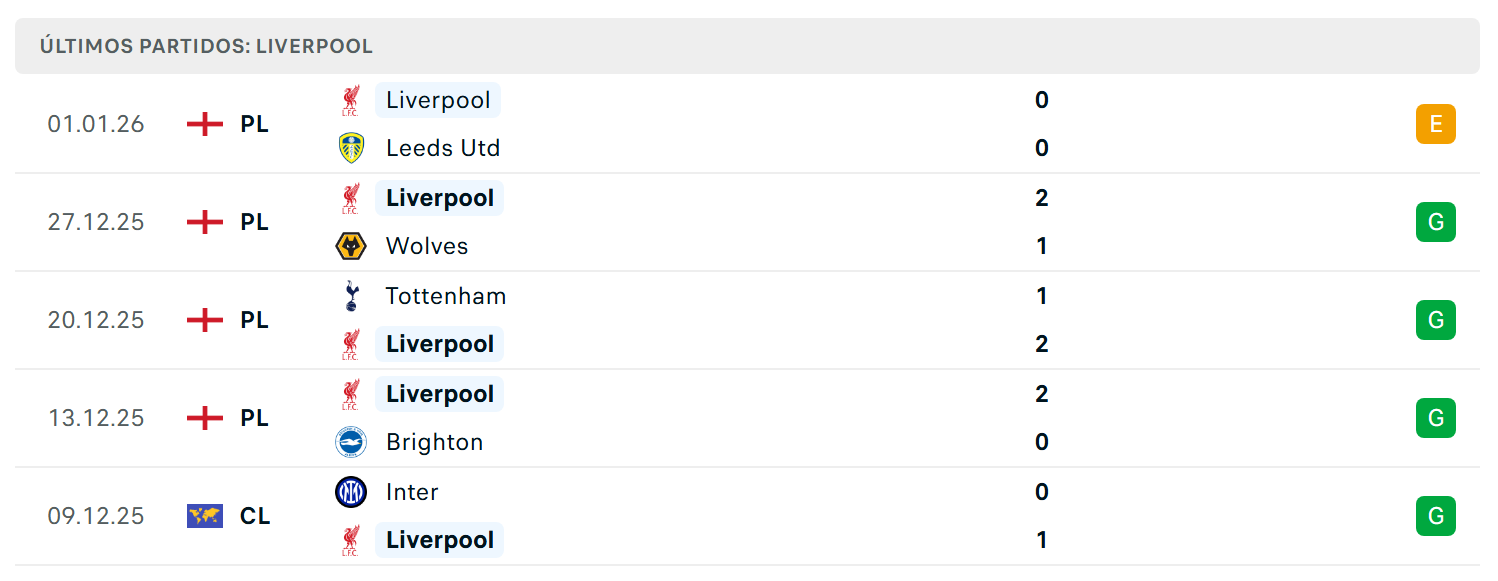This screenshot has width=1498, height=581.
Task: Click the Brighton club crest icon
Action: point(351,442)
